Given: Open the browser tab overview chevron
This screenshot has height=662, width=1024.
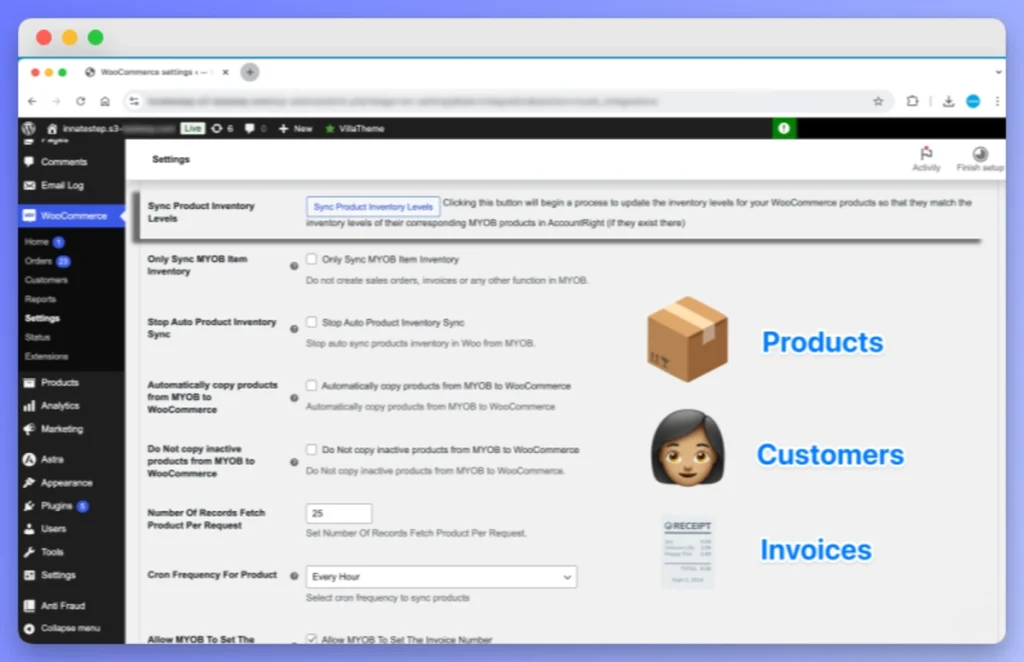Looking at the screenshot, I should [999, 72].
